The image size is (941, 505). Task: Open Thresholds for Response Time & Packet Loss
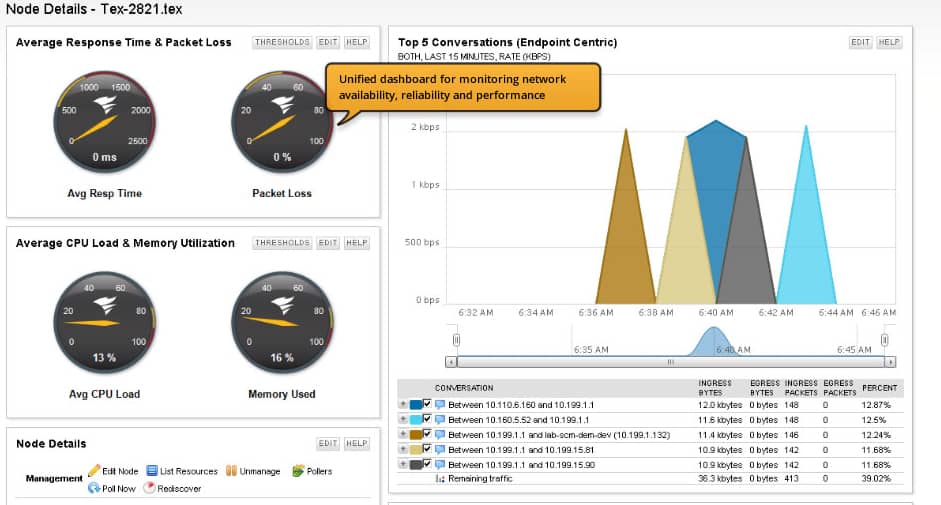click(x=282, y=42)
